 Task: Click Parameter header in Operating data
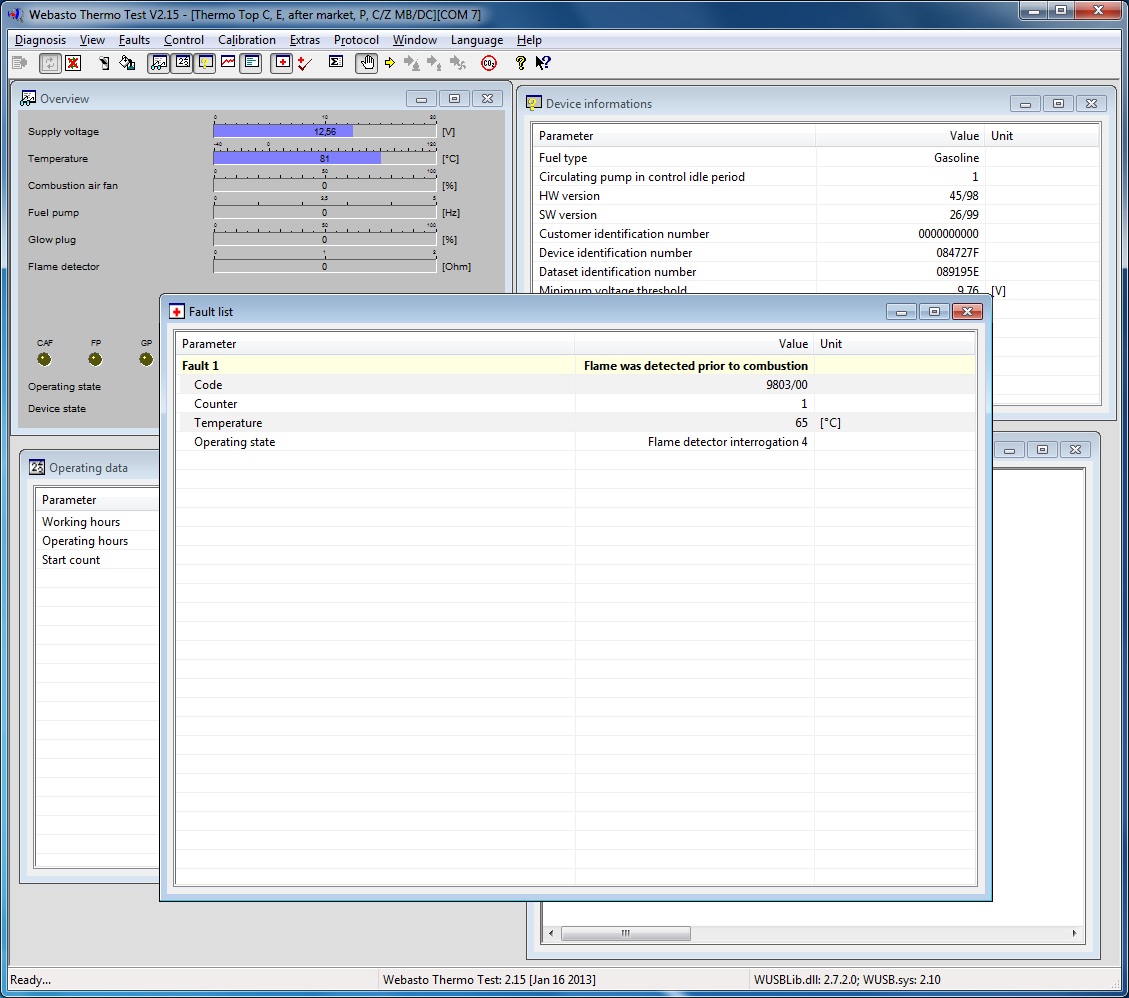[97, 500]
